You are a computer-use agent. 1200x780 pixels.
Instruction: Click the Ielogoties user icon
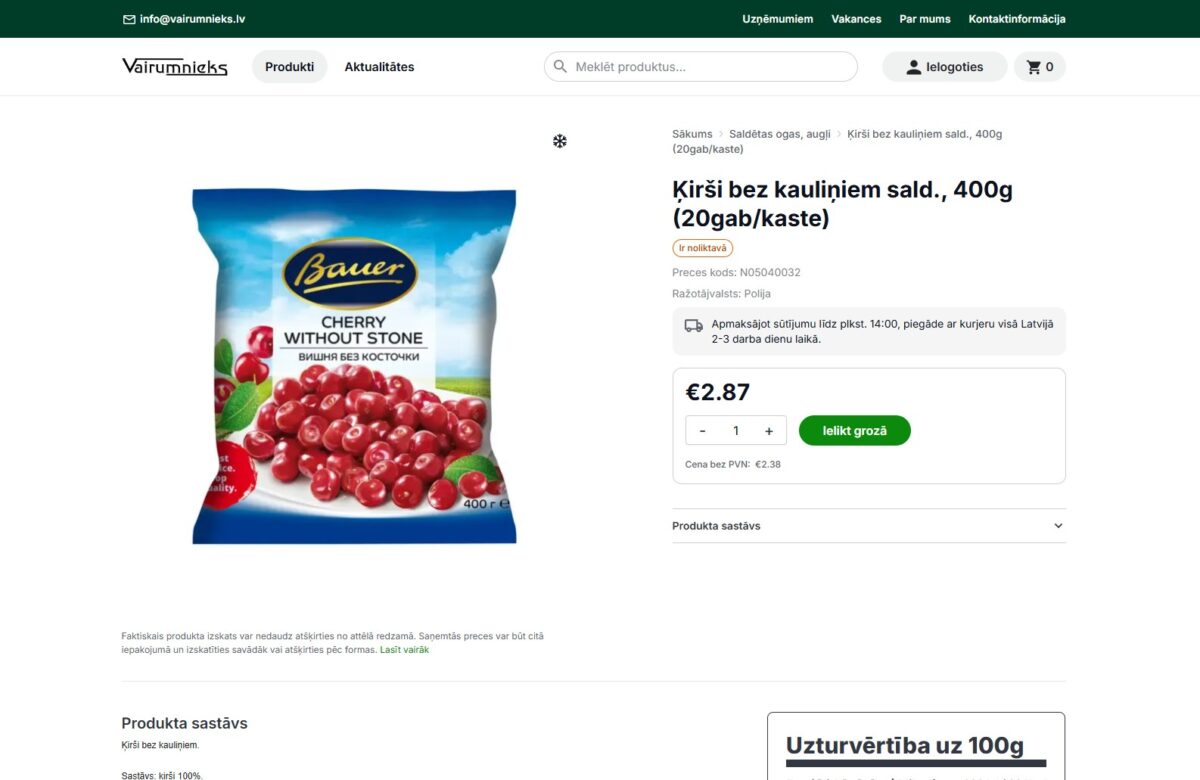click(x=913, y=66)
